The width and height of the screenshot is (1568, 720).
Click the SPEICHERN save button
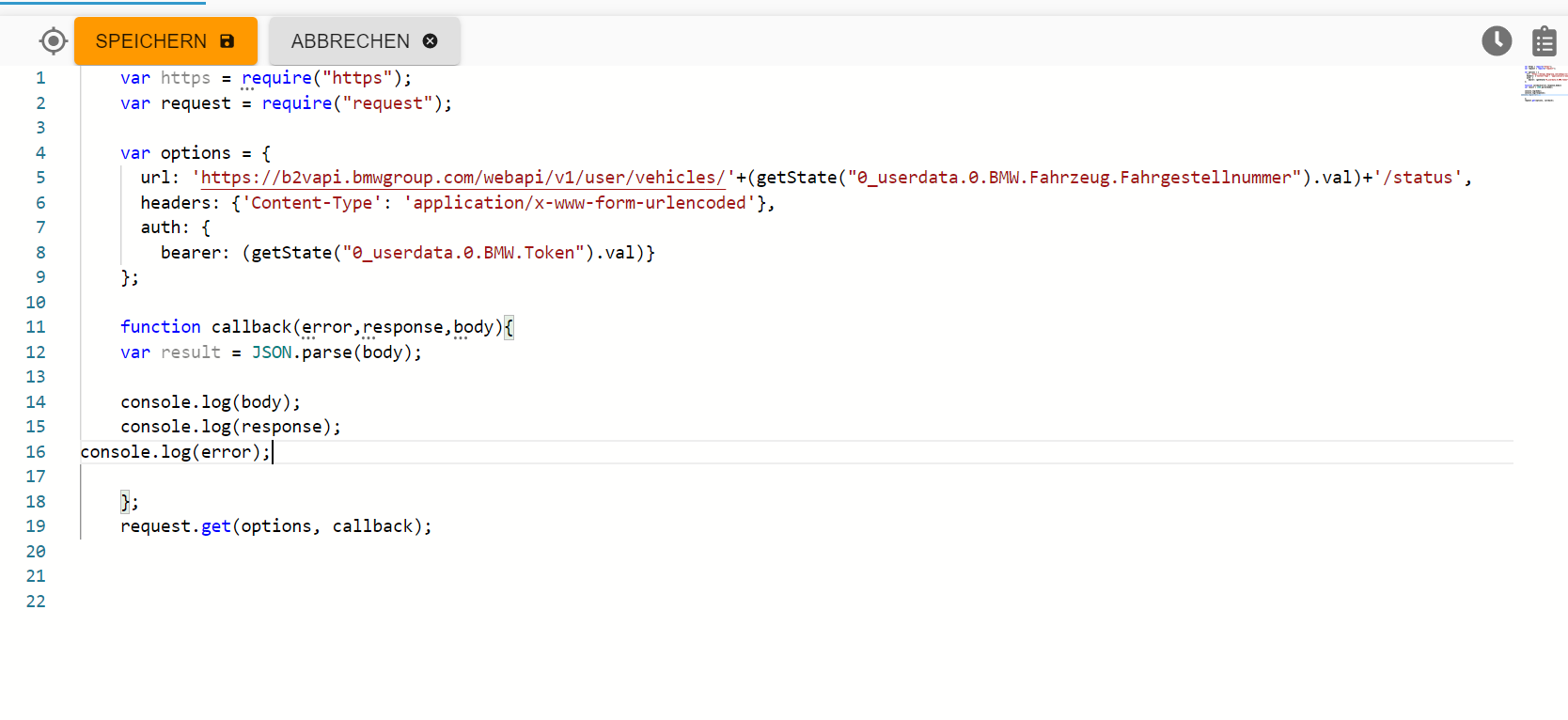[165, 41]
